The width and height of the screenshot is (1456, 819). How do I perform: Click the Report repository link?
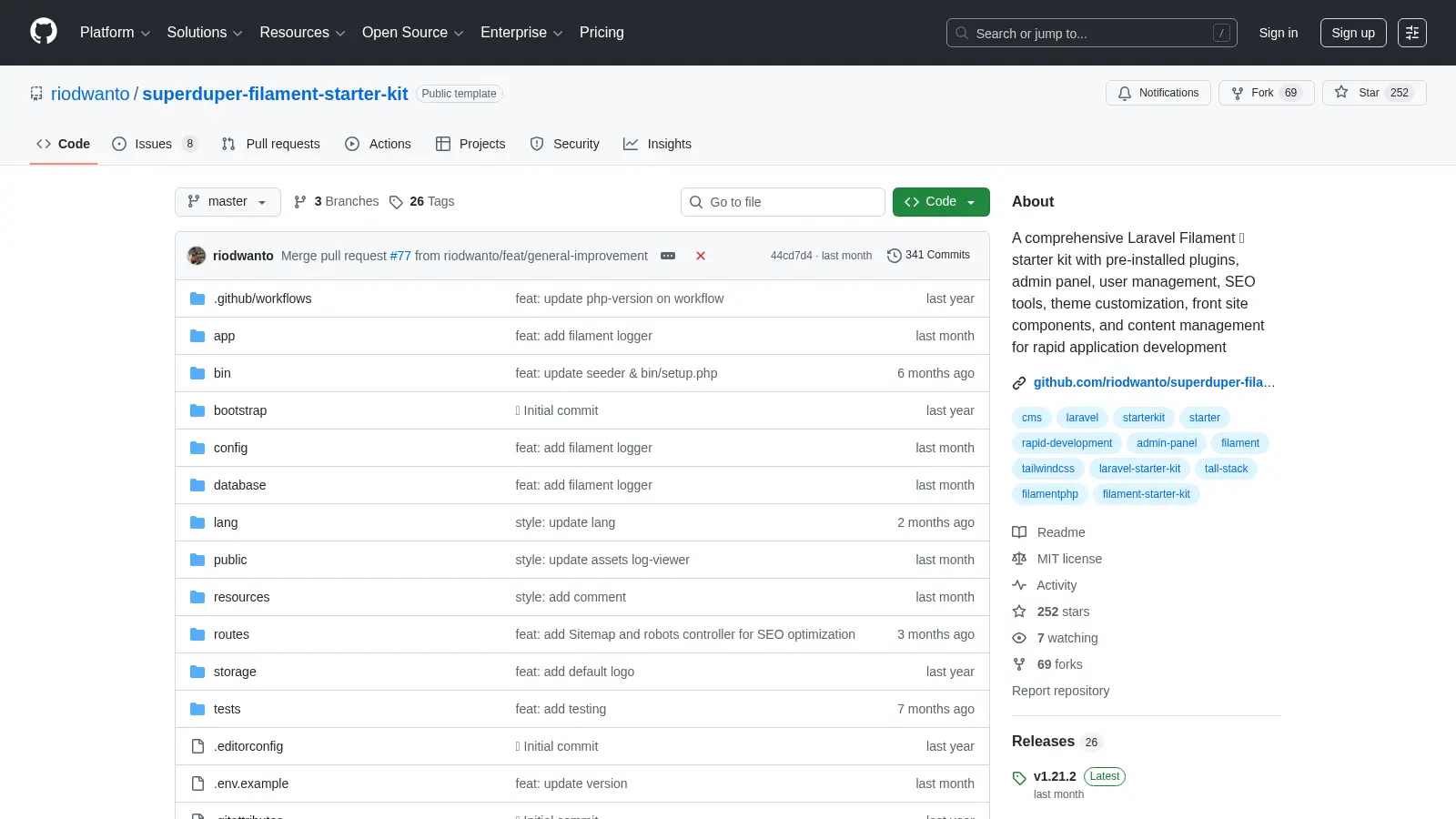tap(1060, 691)
